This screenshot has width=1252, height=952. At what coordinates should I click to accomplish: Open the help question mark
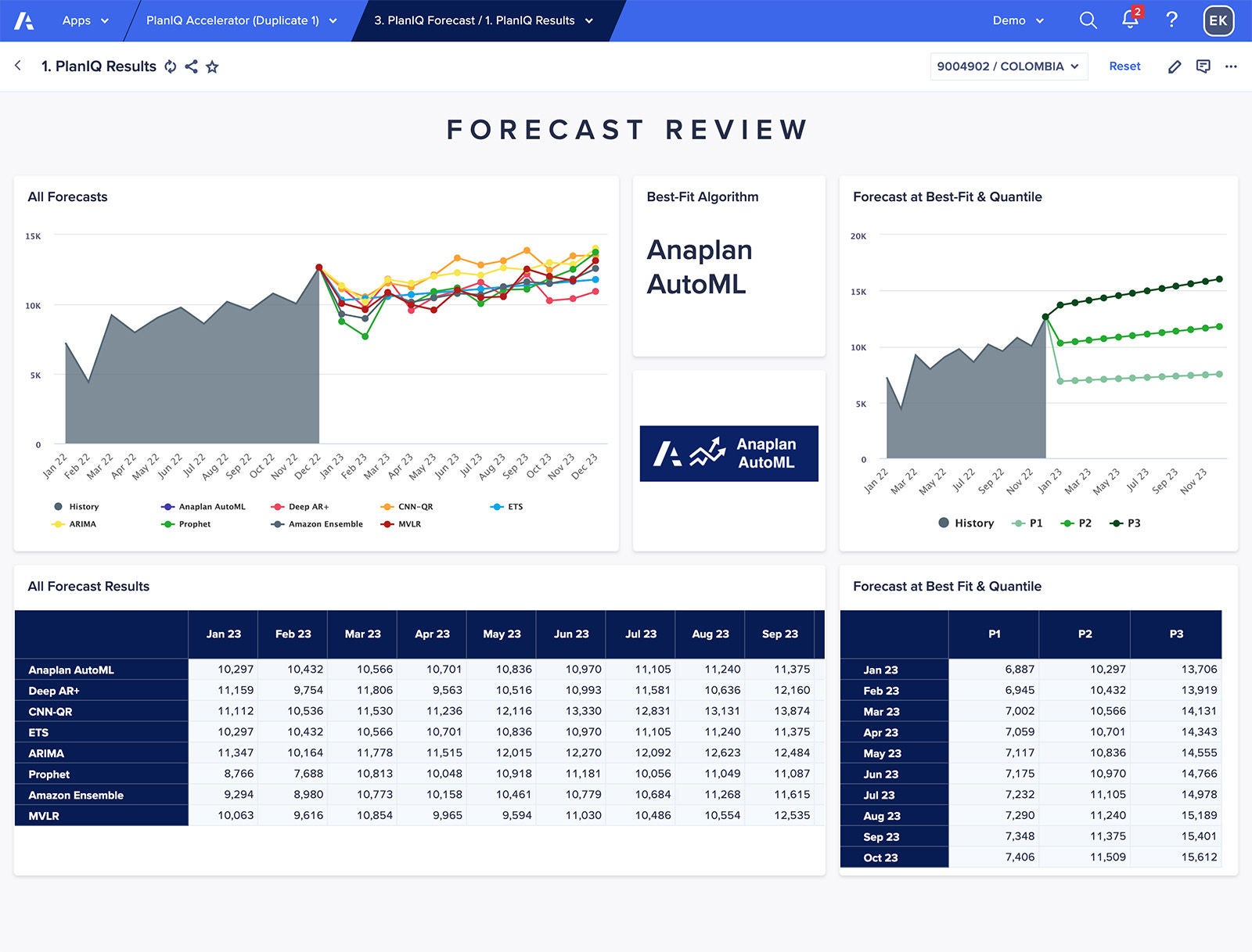point(1171,21)
